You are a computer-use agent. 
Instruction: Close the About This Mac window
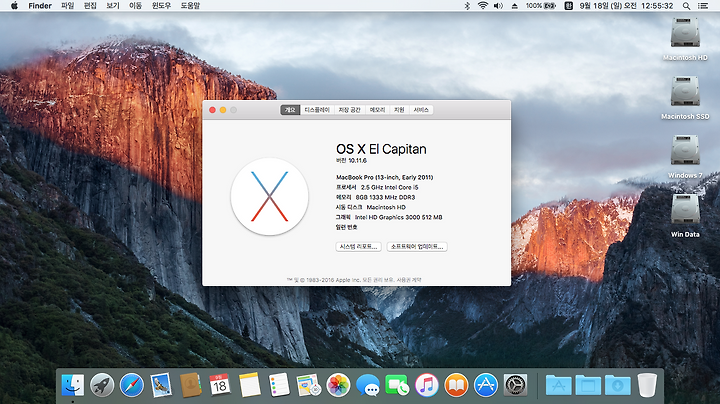[x=212, y=110]
